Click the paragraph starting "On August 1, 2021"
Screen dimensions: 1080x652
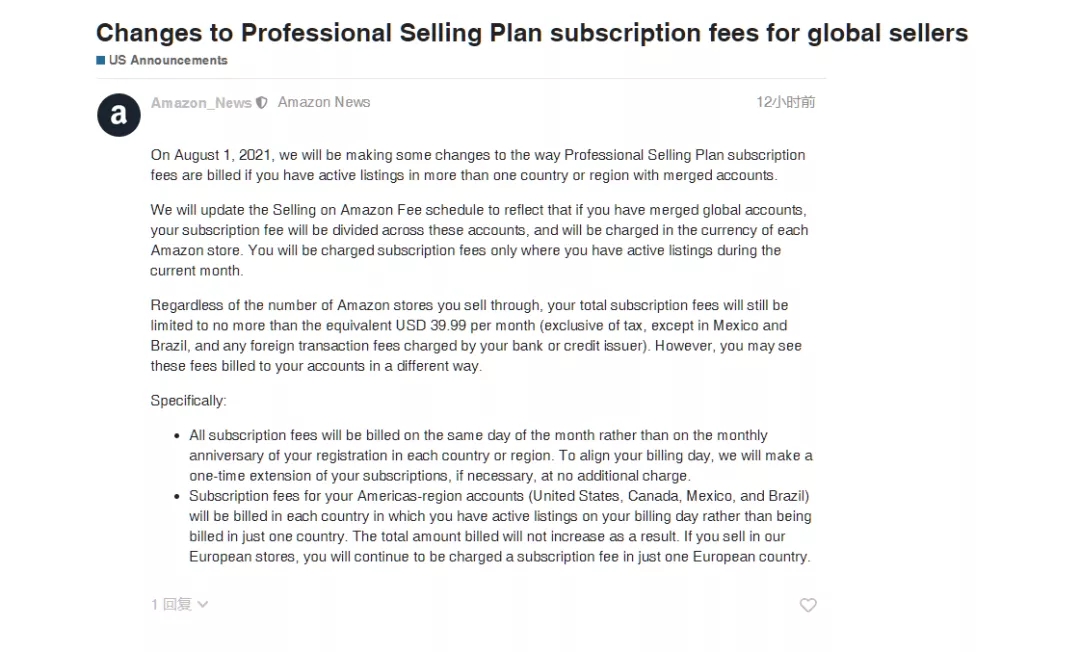coord(478,165)
